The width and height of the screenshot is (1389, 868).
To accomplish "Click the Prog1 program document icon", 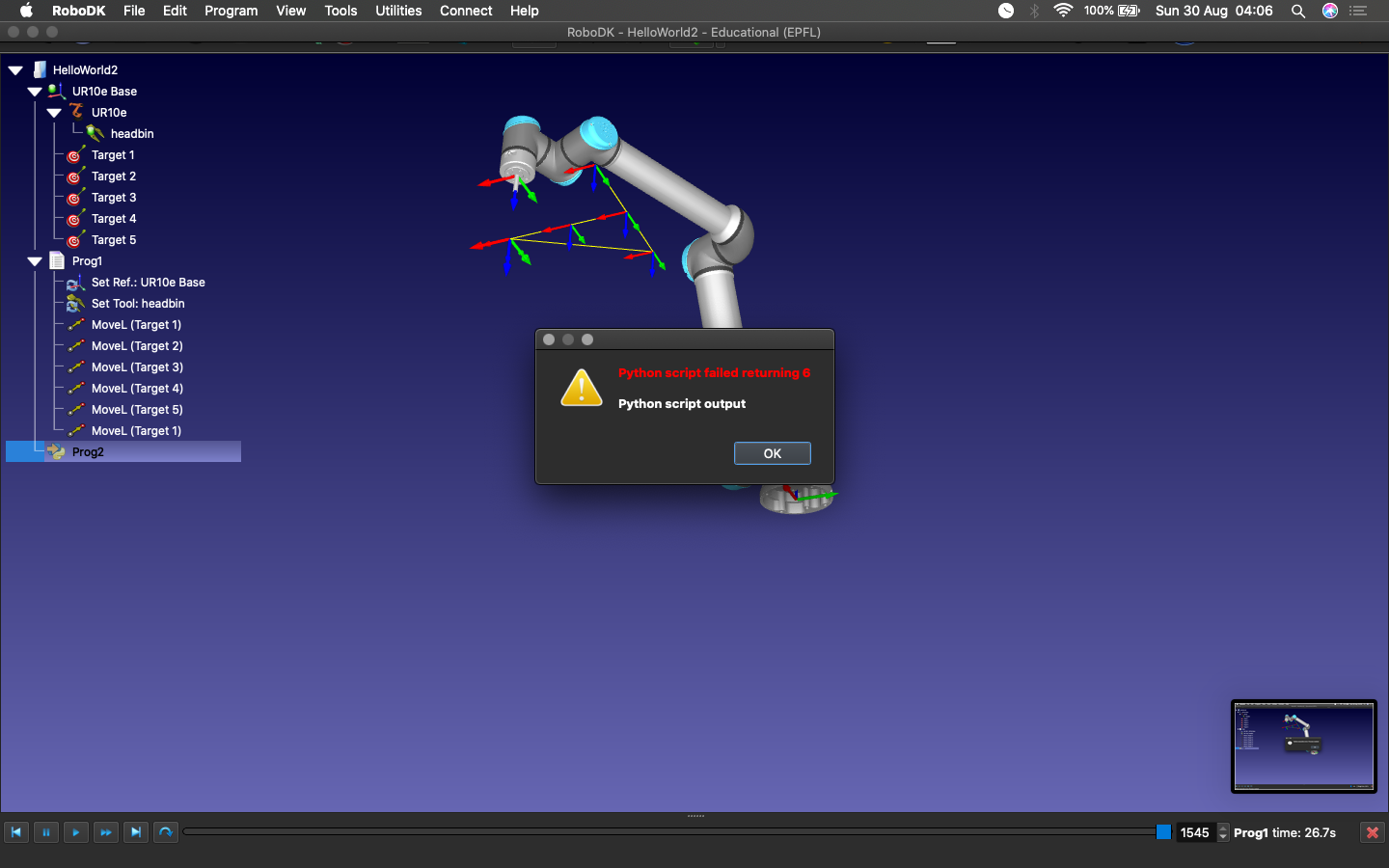I will (57, 261).
